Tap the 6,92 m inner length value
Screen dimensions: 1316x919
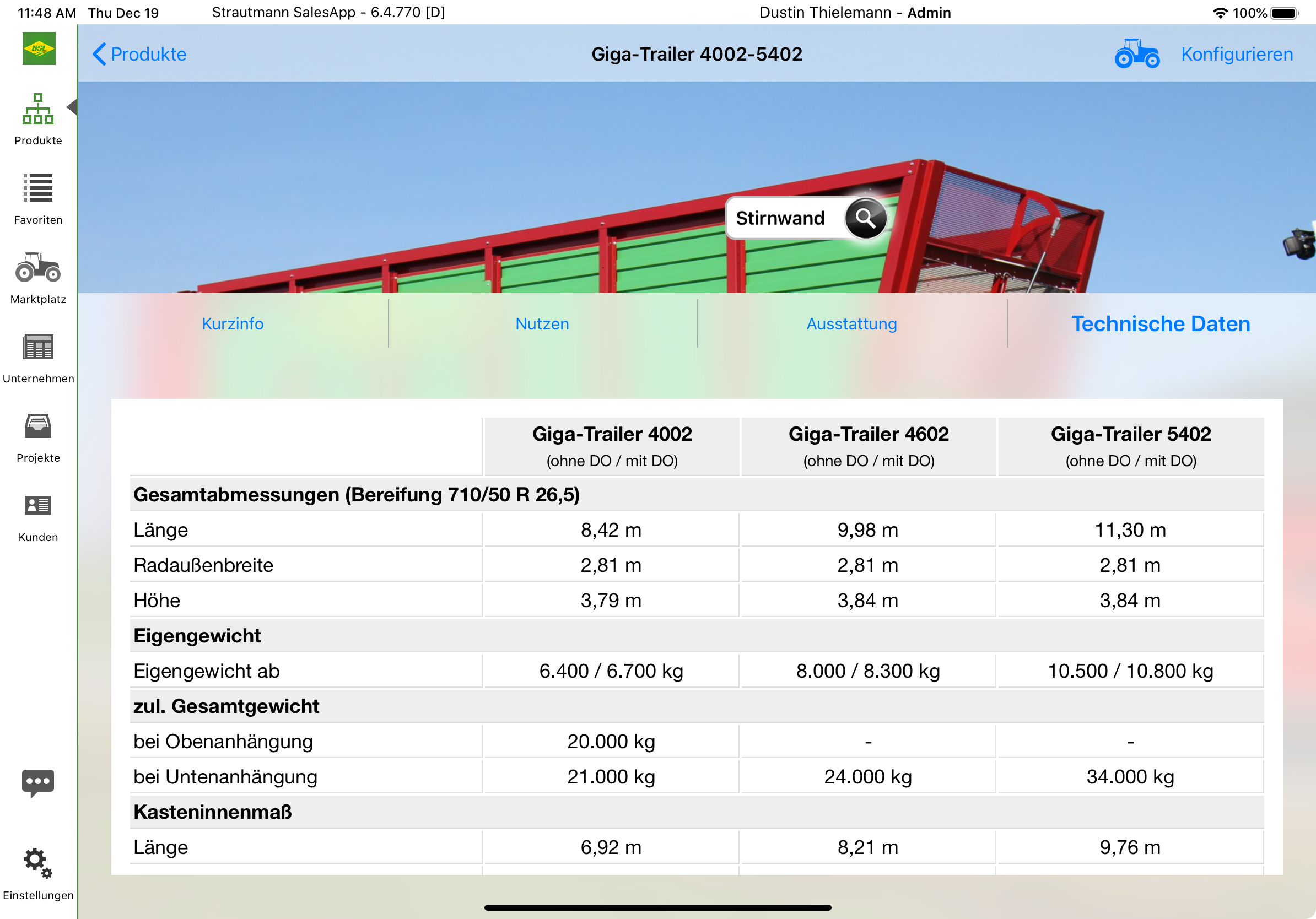[x=611, y=847]
